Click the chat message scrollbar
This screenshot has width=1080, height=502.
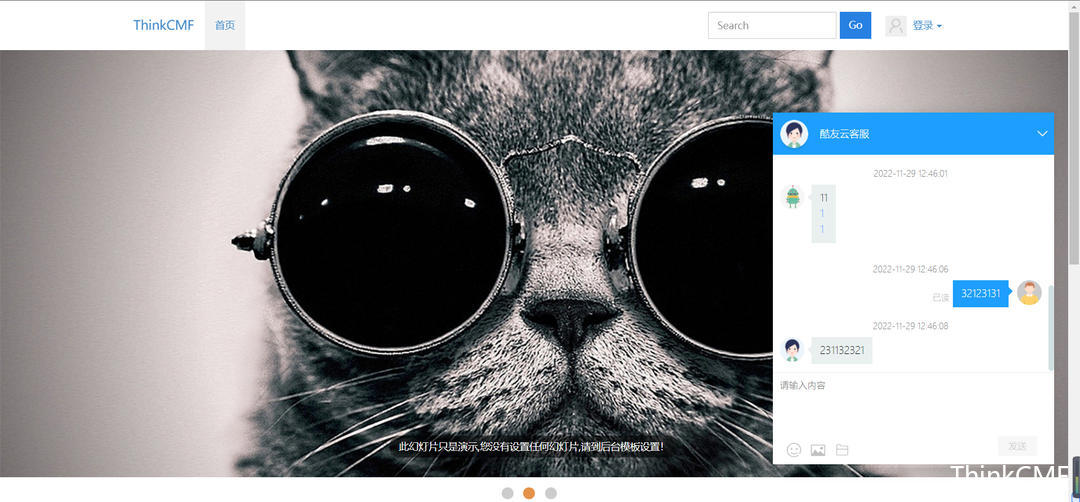point(1050,325)
